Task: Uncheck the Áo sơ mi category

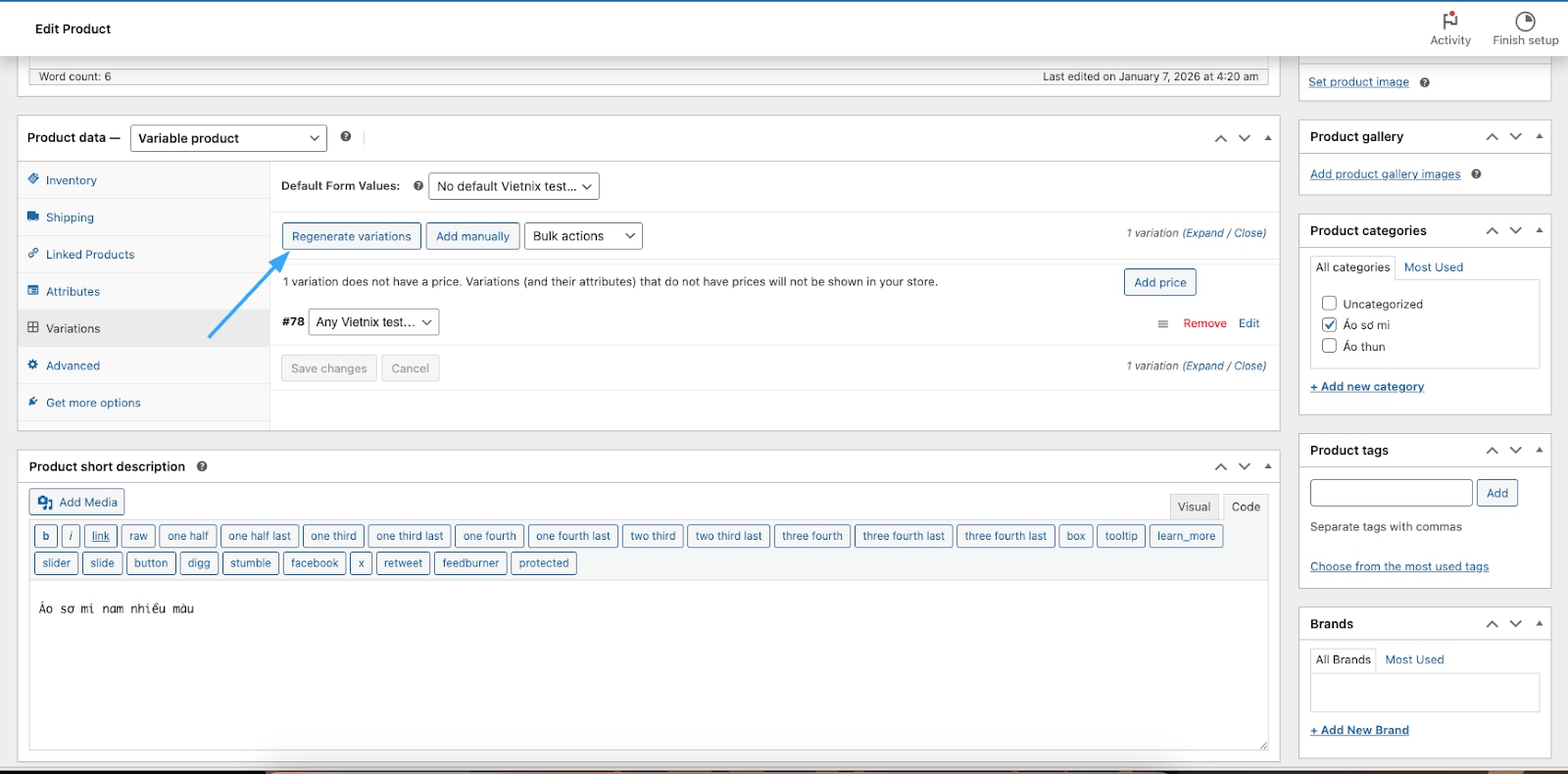Action: coord(1329,325)
